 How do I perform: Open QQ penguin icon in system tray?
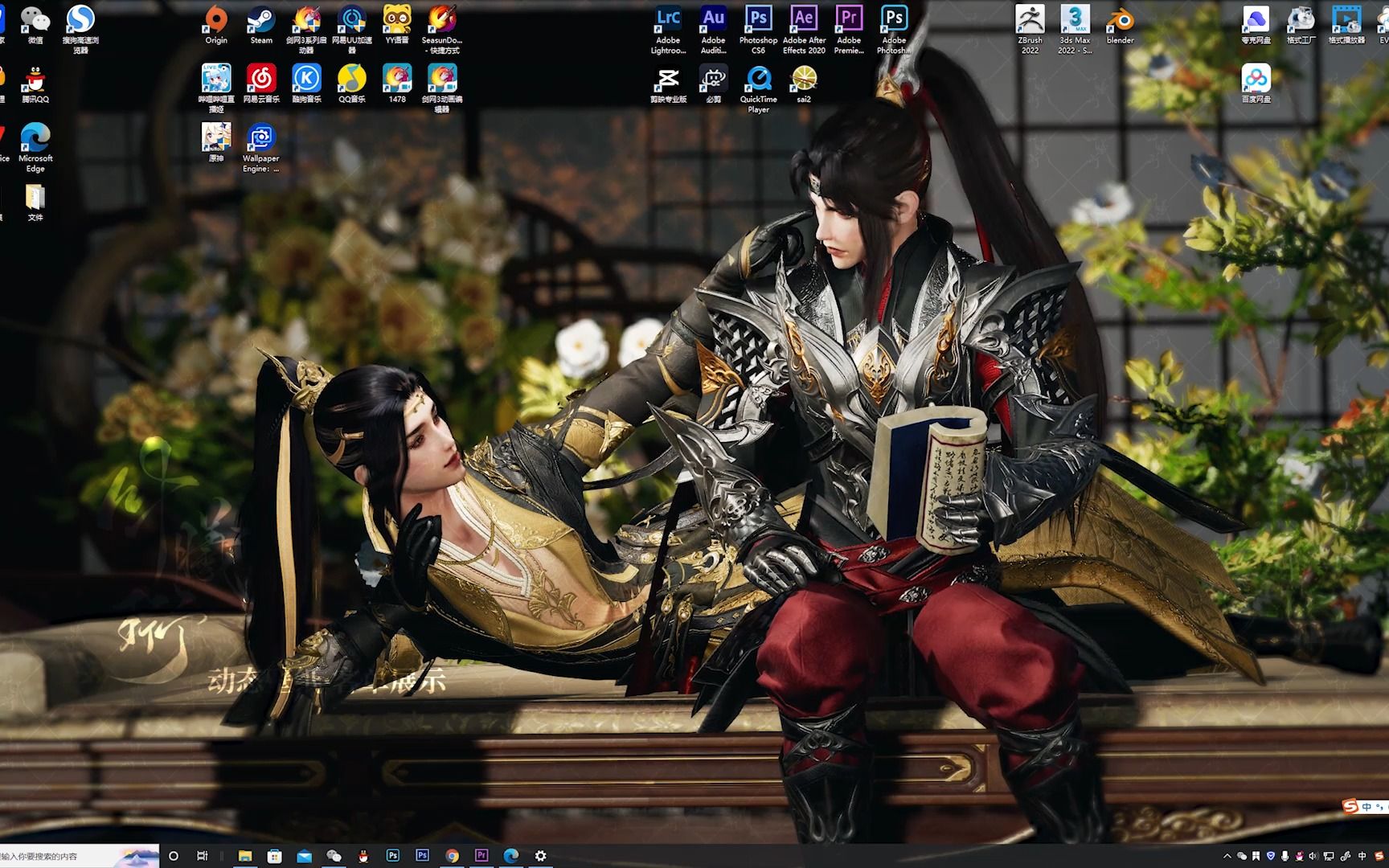coord(1299,856)
